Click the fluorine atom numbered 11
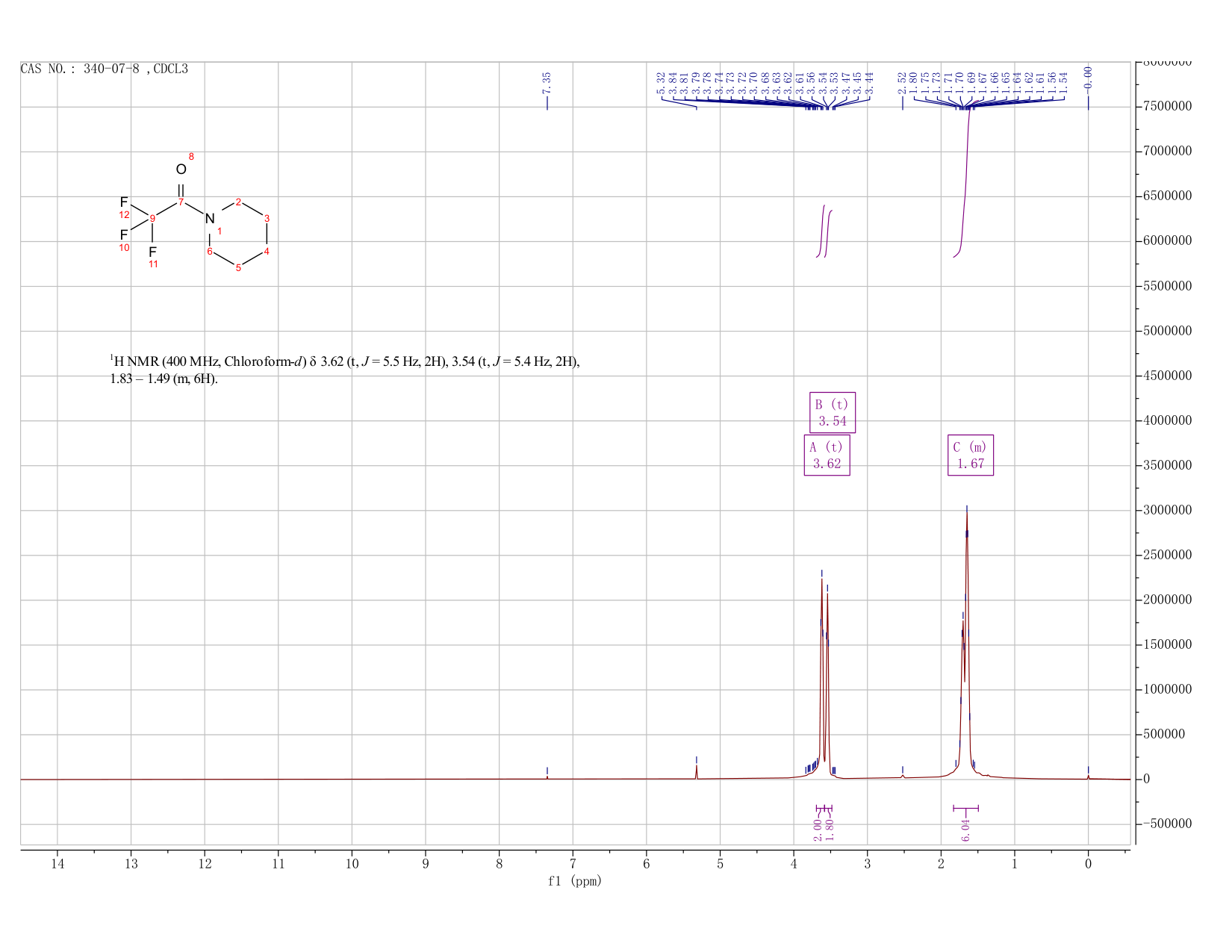 tap(152, 252)
